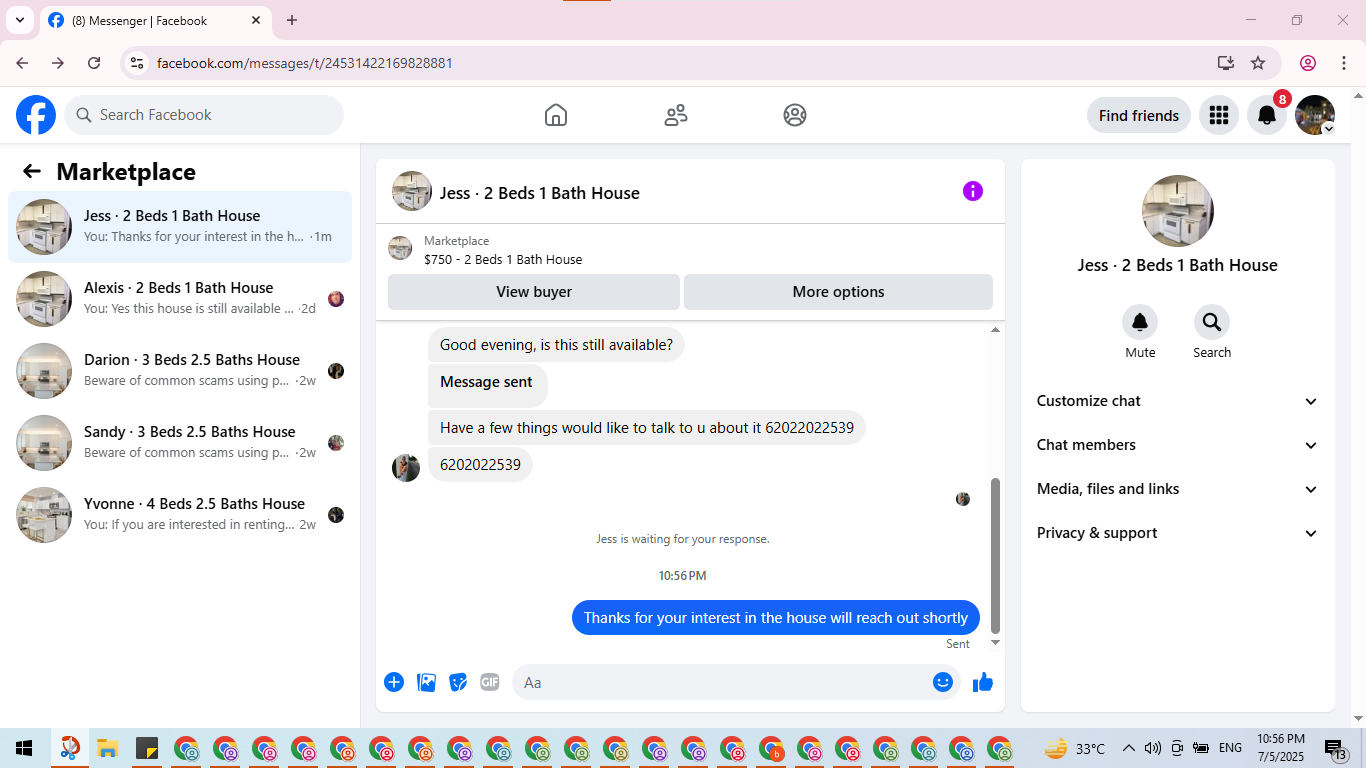The width and height of the screenshot is (1366, 768).
Task: Reload the browser page
Action: (94, 63)
